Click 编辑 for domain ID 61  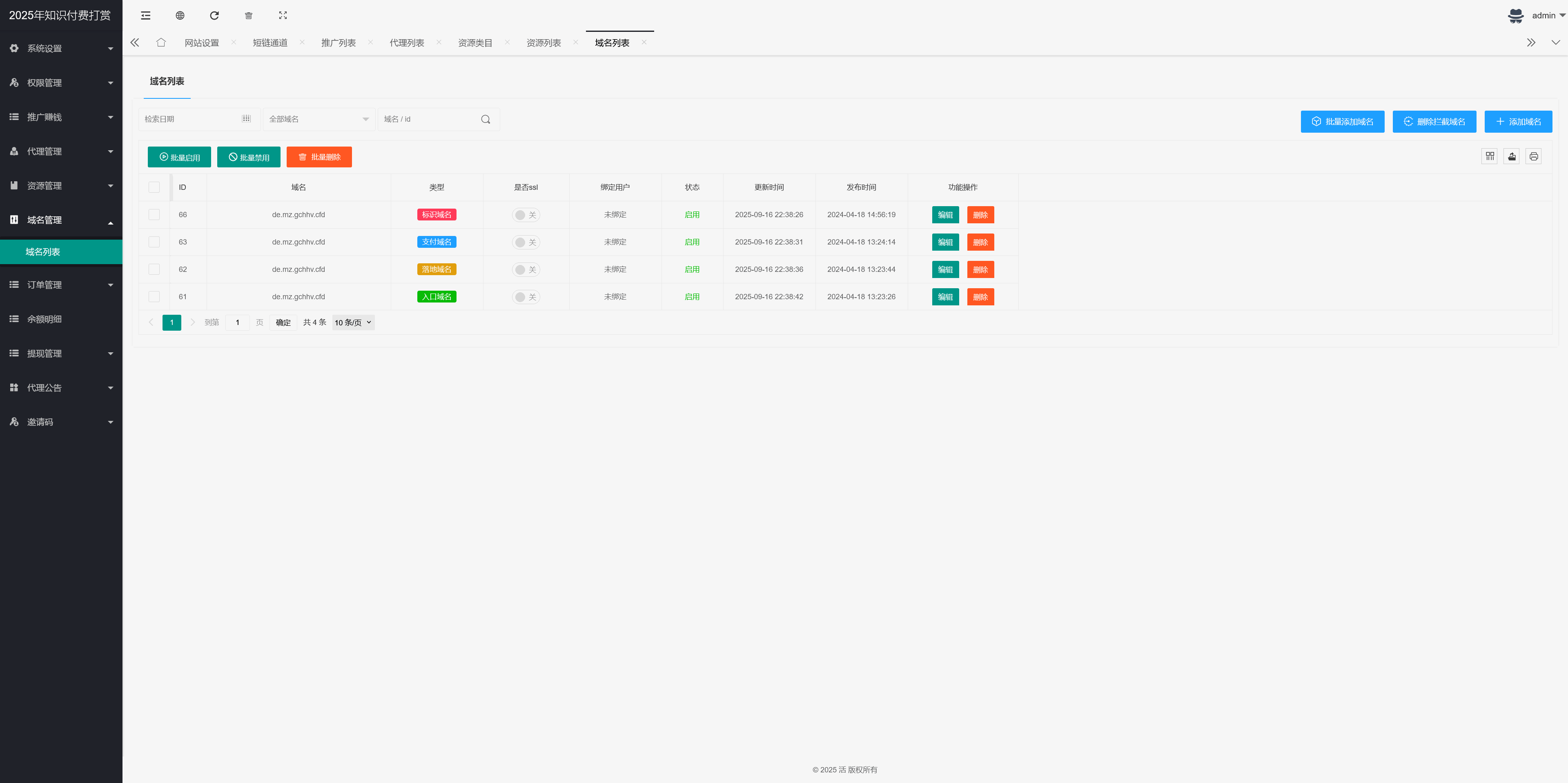pyautogui.click(x=945, y=297)
